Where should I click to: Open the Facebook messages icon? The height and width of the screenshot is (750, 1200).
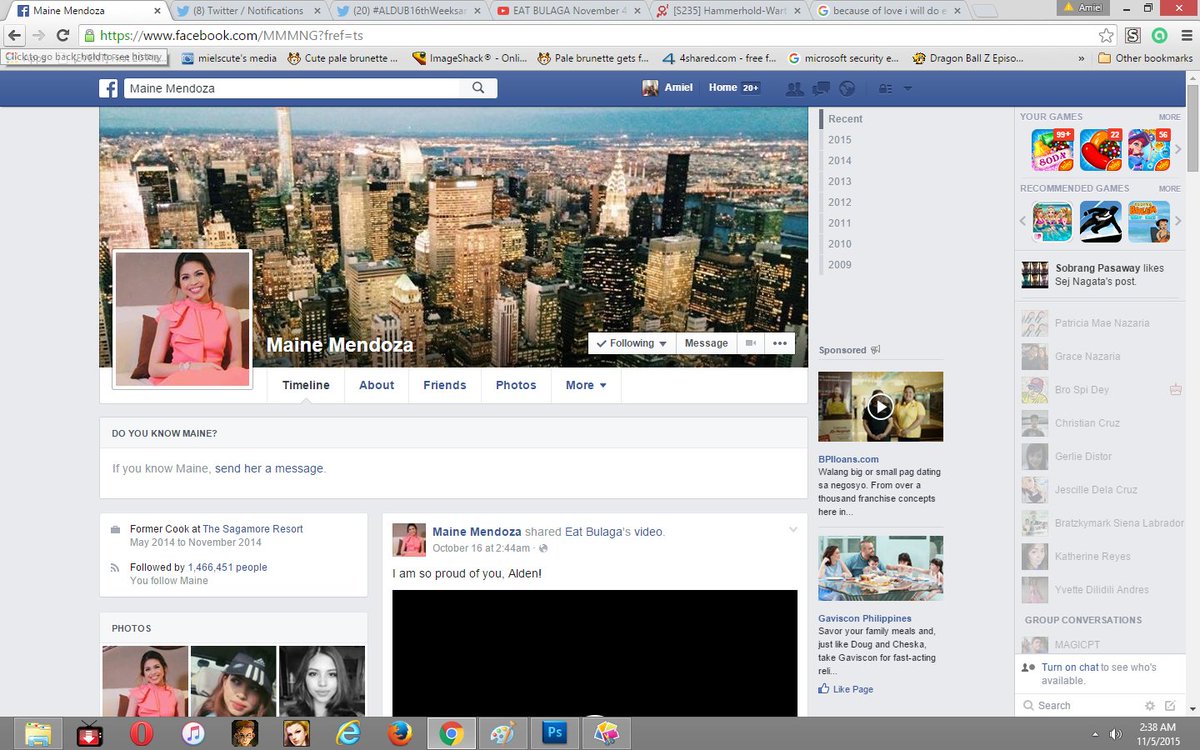(821, 89)
